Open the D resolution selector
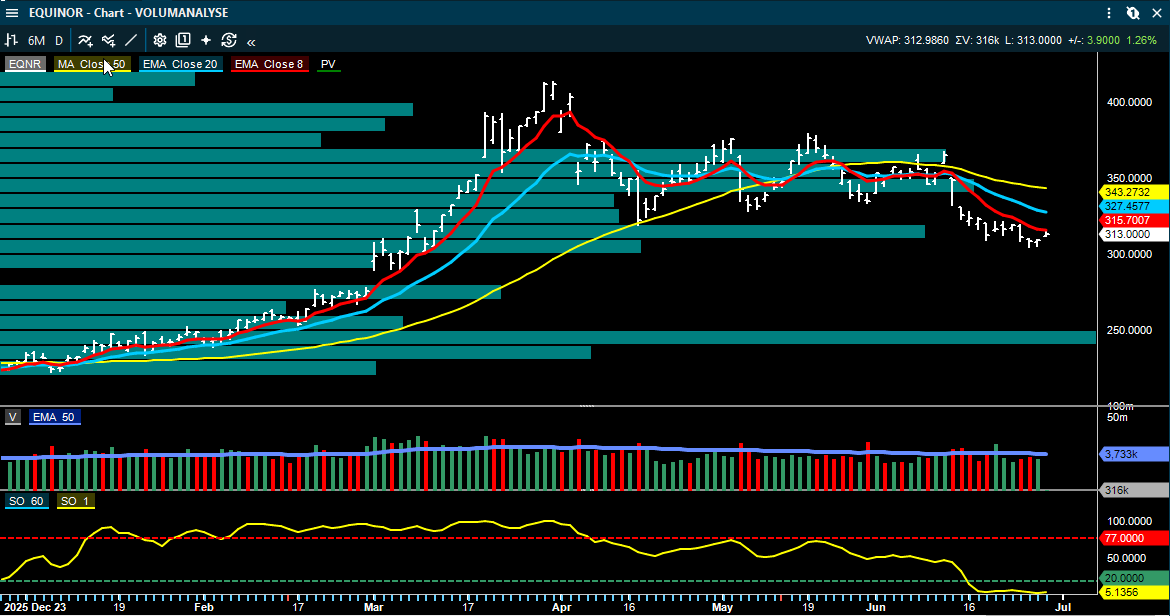Viewport: 1170px width, 616px height. click(x=59, y=41)
